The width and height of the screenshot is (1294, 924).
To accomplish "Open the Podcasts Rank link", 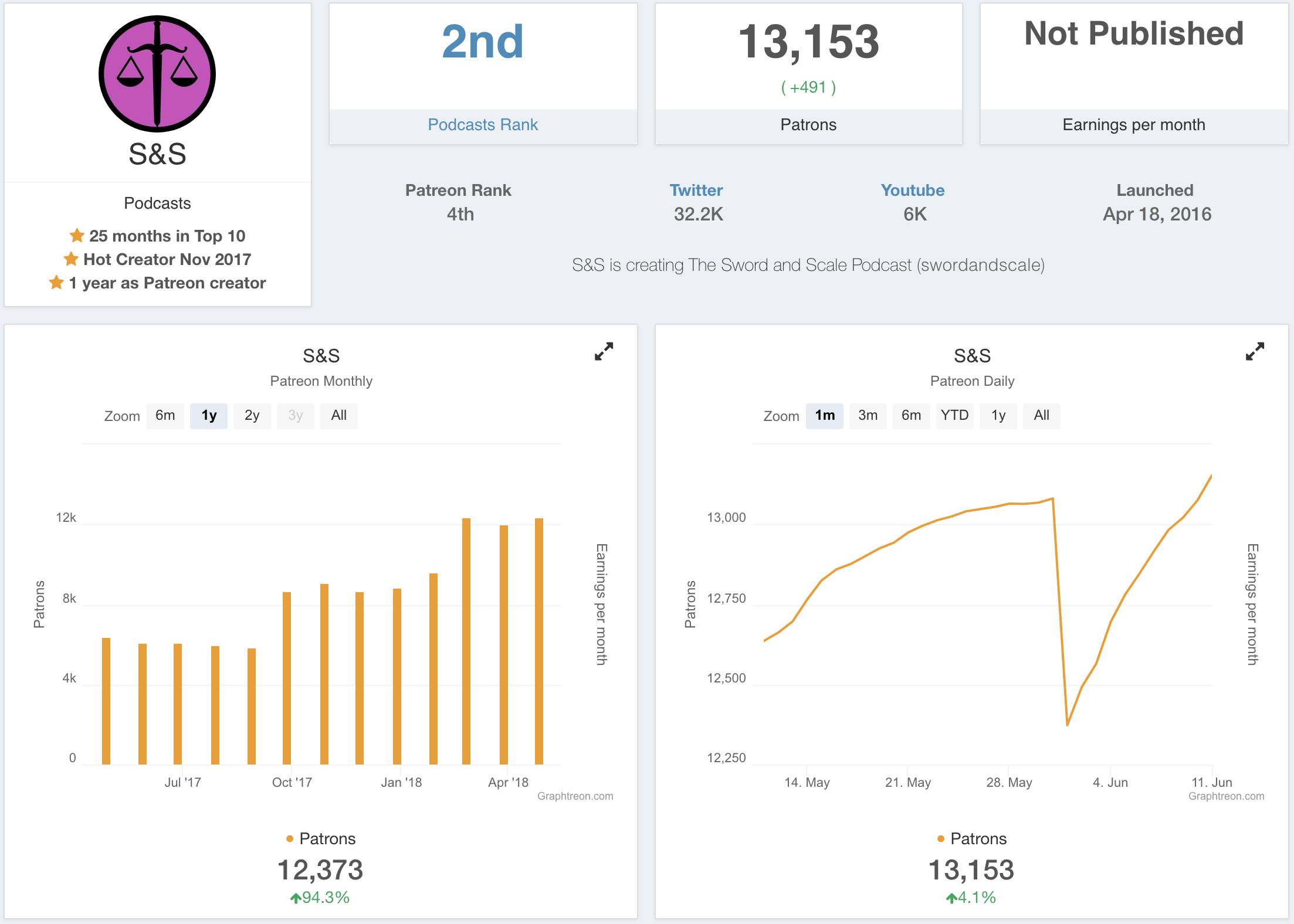I will pos(483,125).
